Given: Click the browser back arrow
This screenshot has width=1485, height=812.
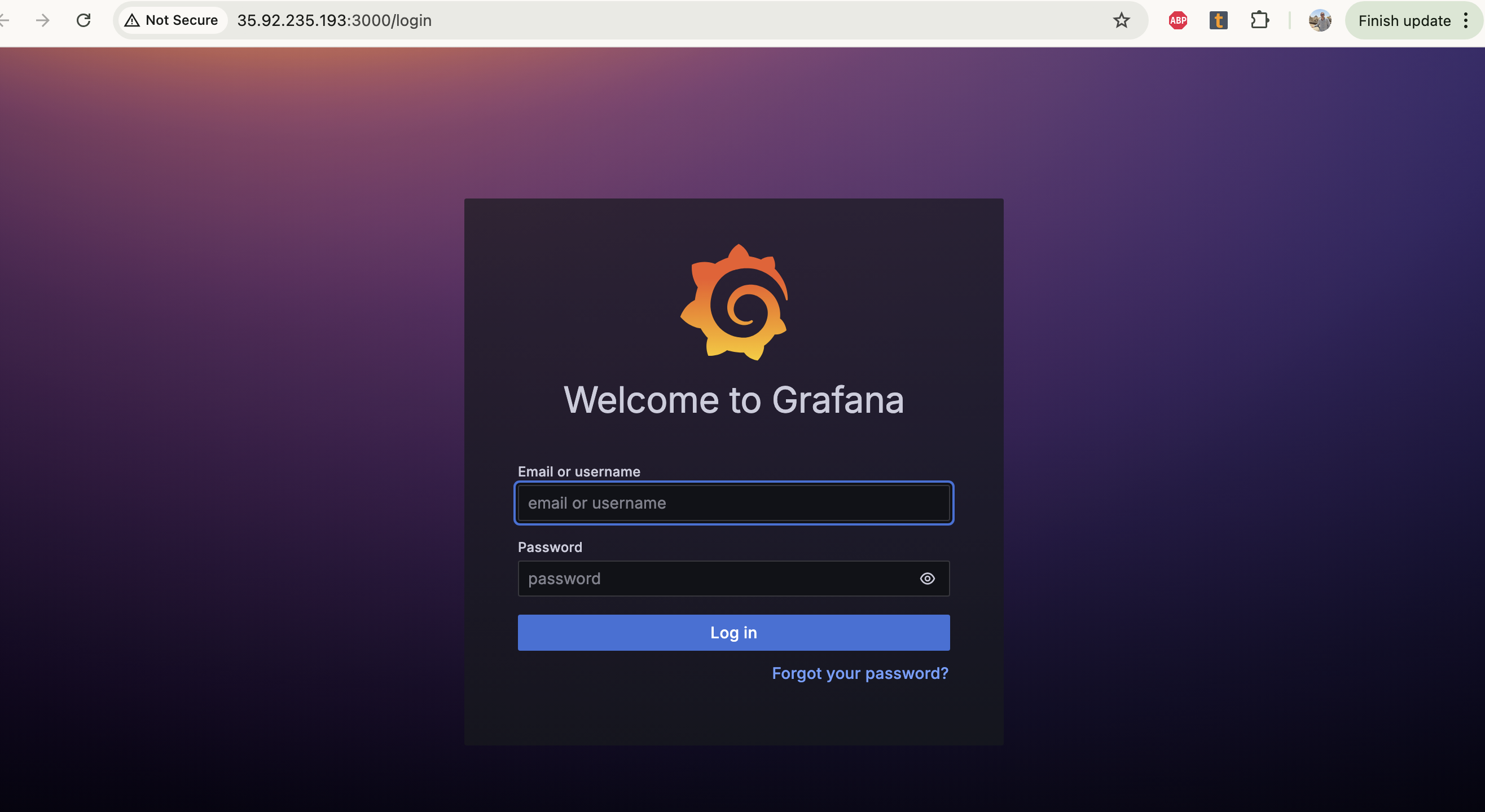Looking at the screenshot, I should 5,21.
